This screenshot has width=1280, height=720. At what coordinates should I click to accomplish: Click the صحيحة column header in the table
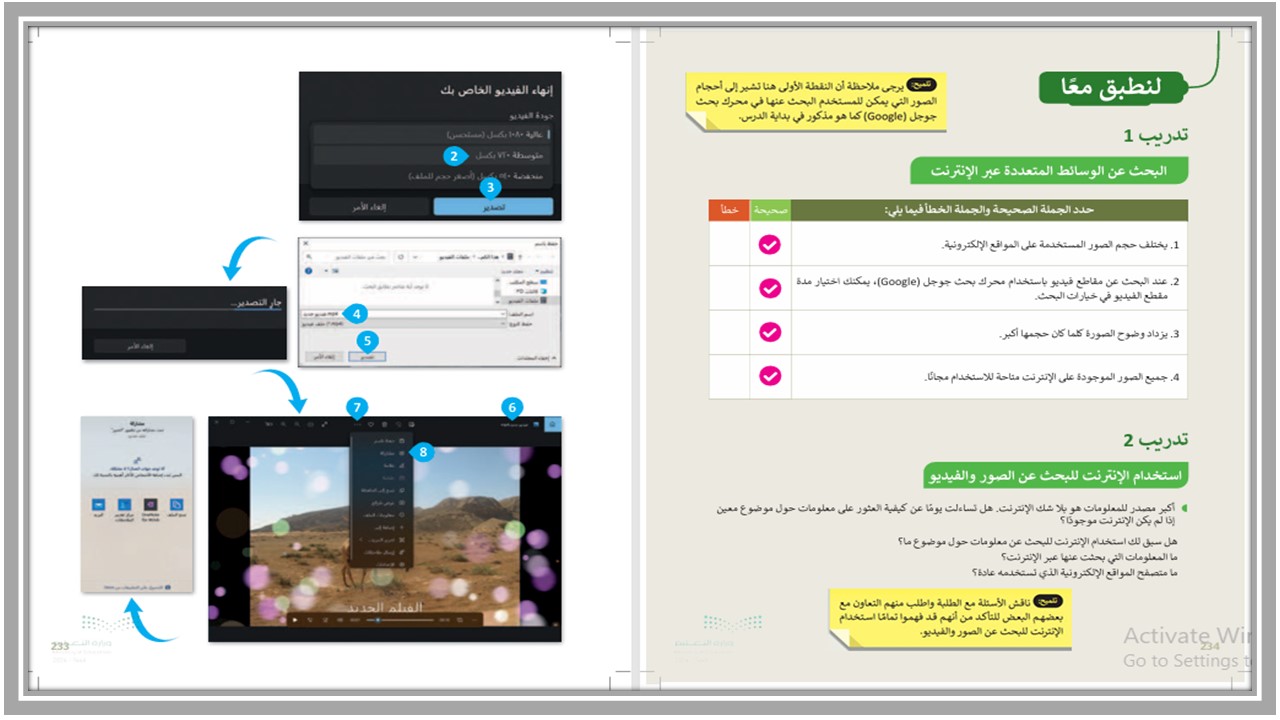(770, 210)
